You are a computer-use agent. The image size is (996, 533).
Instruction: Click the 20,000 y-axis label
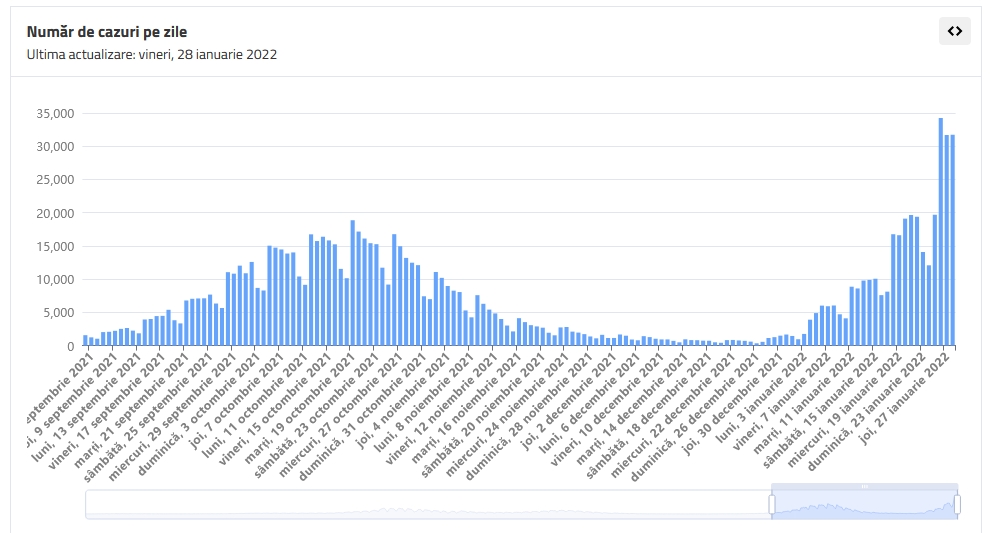[55, 213]
